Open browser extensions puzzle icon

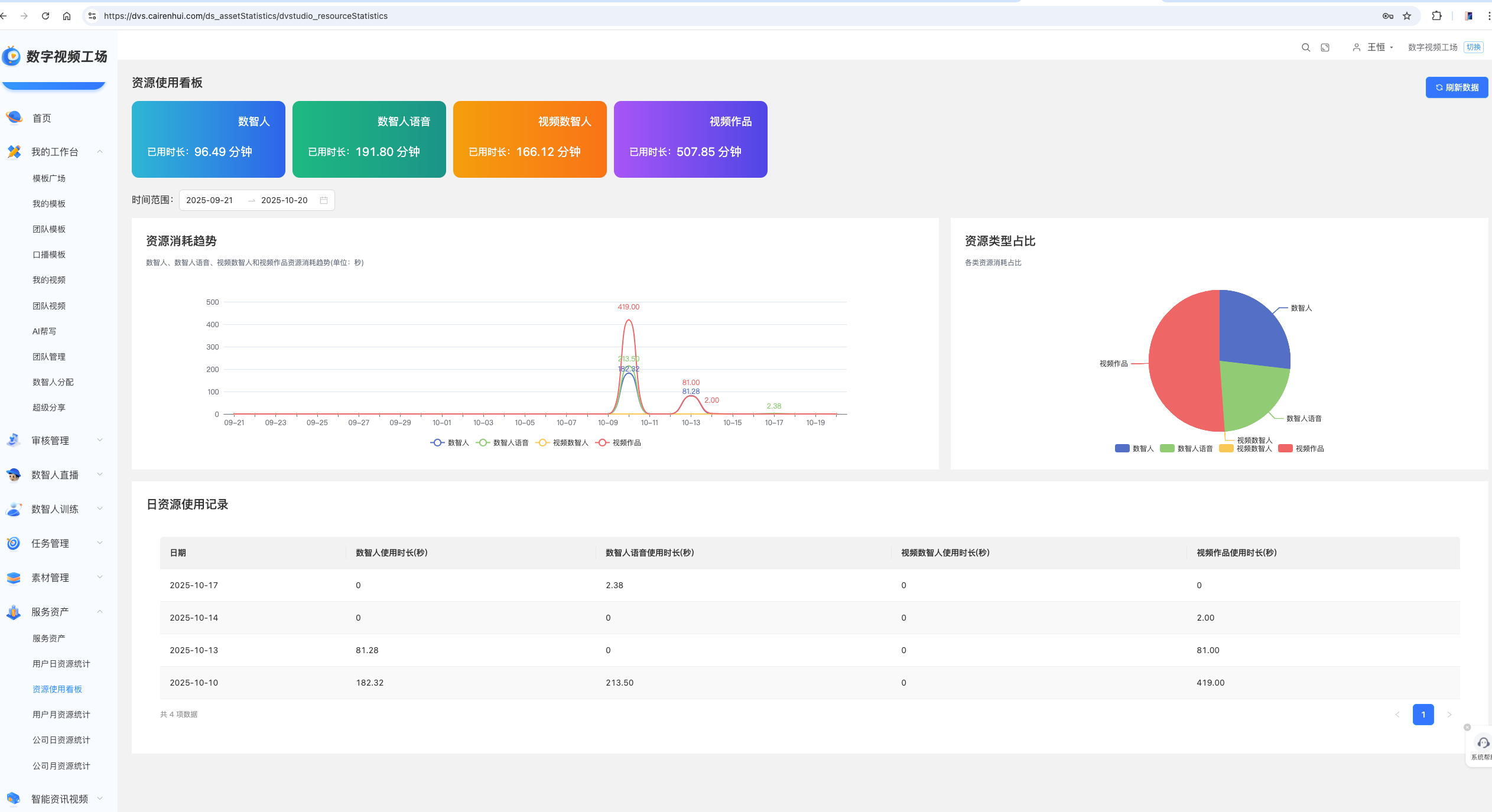click(1436, 16)
